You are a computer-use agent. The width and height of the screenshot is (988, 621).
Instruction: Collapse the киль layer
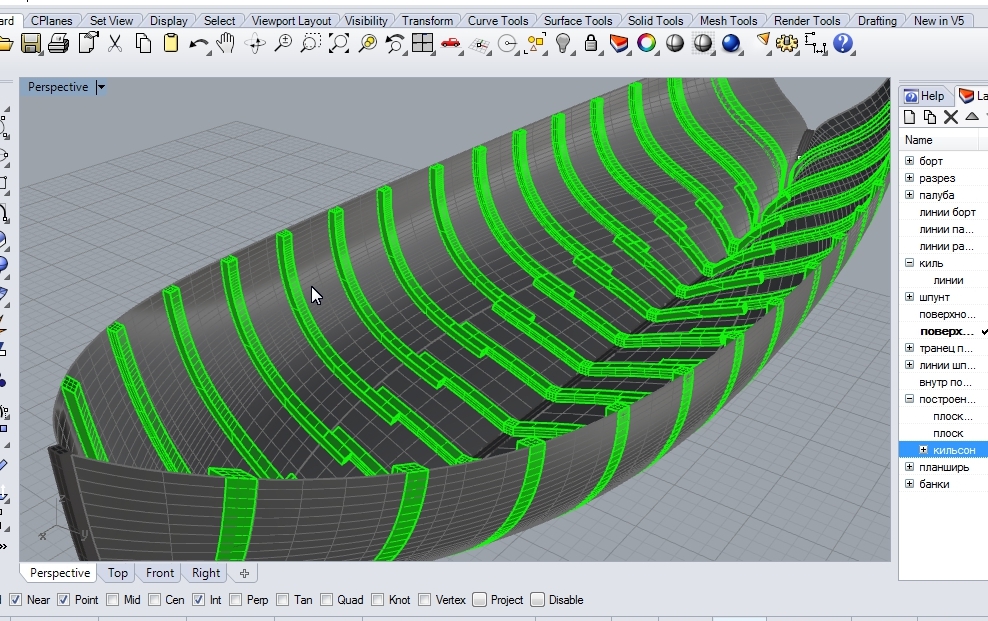click(x=909, y=263)
